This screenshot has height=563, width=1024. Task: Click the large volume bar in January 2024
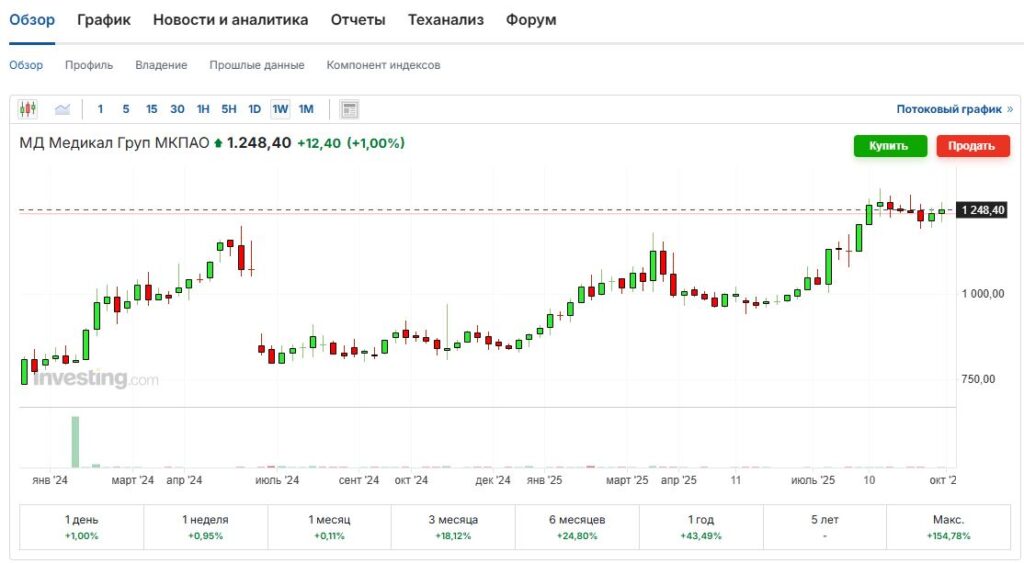pyautogui.click(x=74, y=441)
